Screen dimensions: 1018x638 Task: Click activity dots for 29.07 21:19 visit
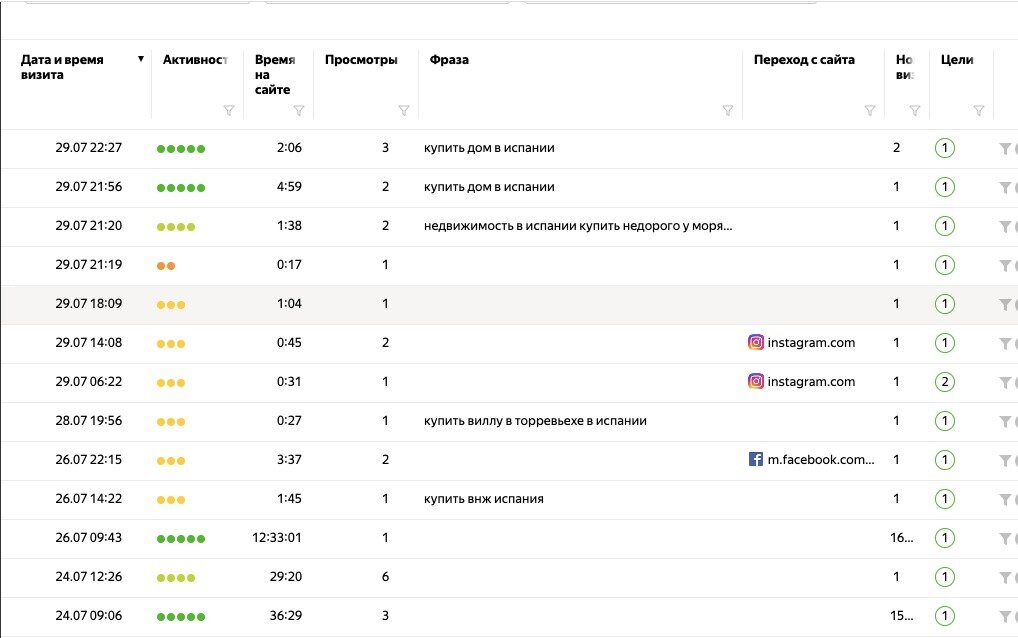(166, 266)
